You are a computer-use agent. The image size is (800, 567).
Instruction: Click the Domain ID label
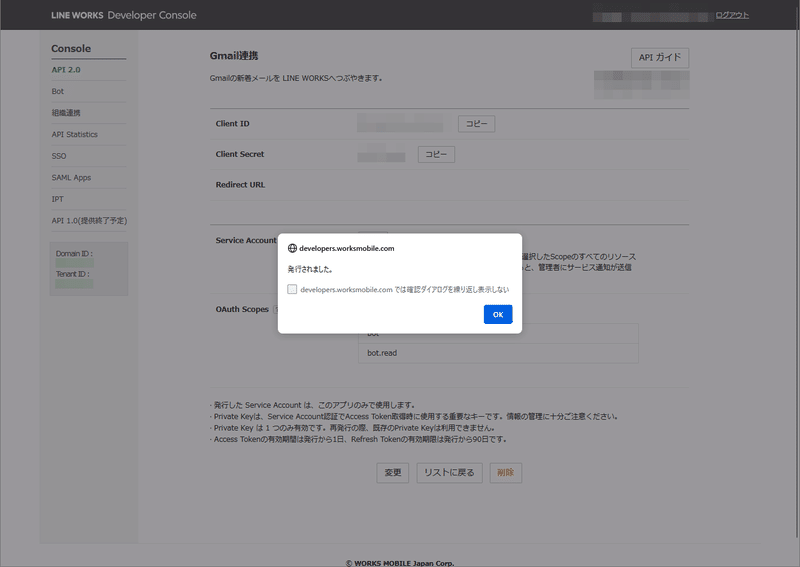(74, 254)
